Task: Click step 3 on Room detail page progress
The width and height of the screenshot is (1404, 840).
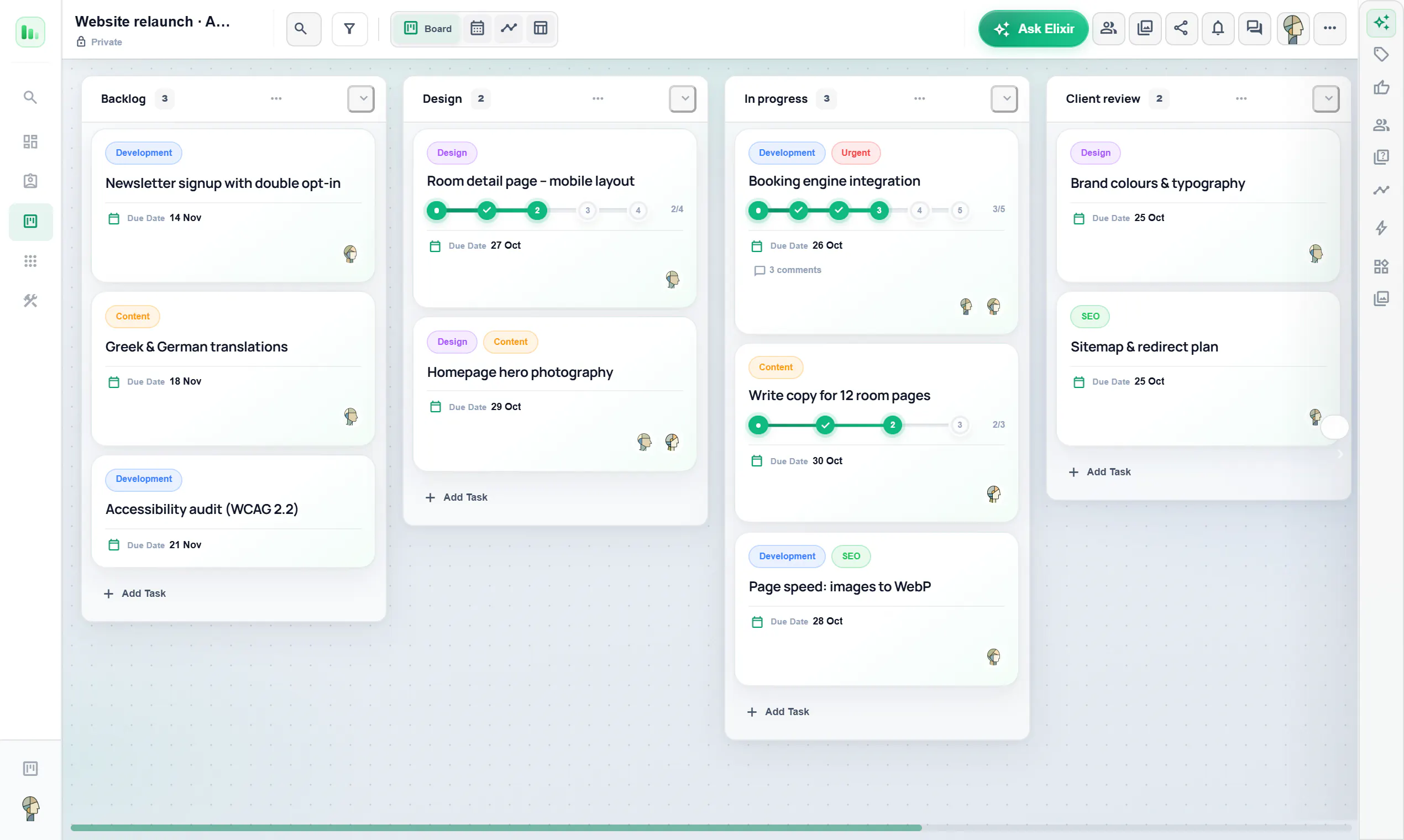Action: 588,211
